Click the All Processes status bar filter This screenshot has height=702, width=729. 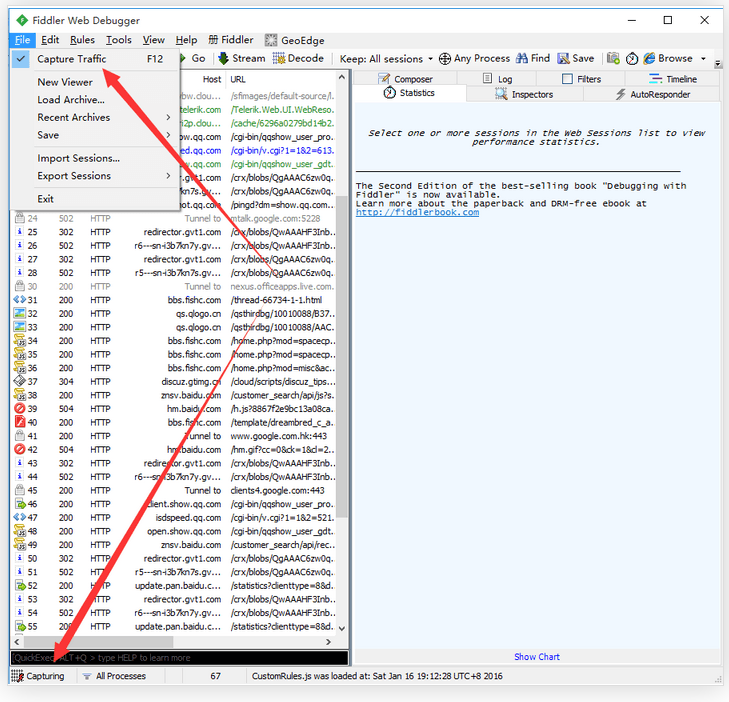click(x=114, y=676)
